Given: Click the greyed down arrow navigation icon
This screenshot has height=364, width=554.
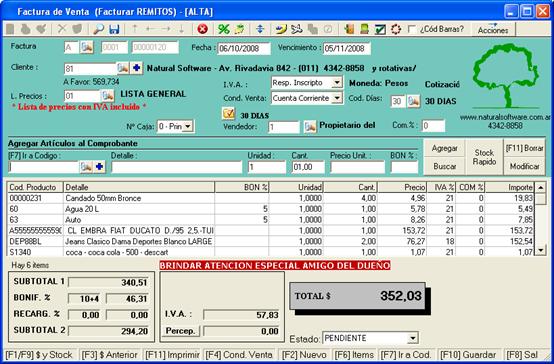Looking at the screenshot, I should [x=182, y=29].
